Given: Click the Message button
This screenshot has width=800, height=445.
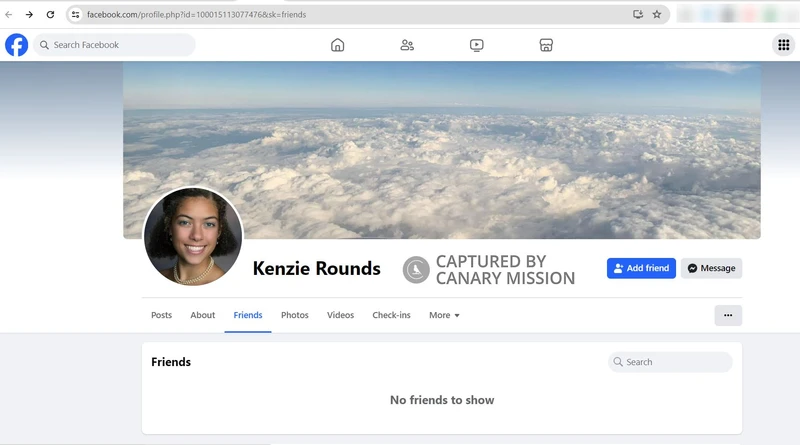Looking at the screenshot, I should 711,268.
